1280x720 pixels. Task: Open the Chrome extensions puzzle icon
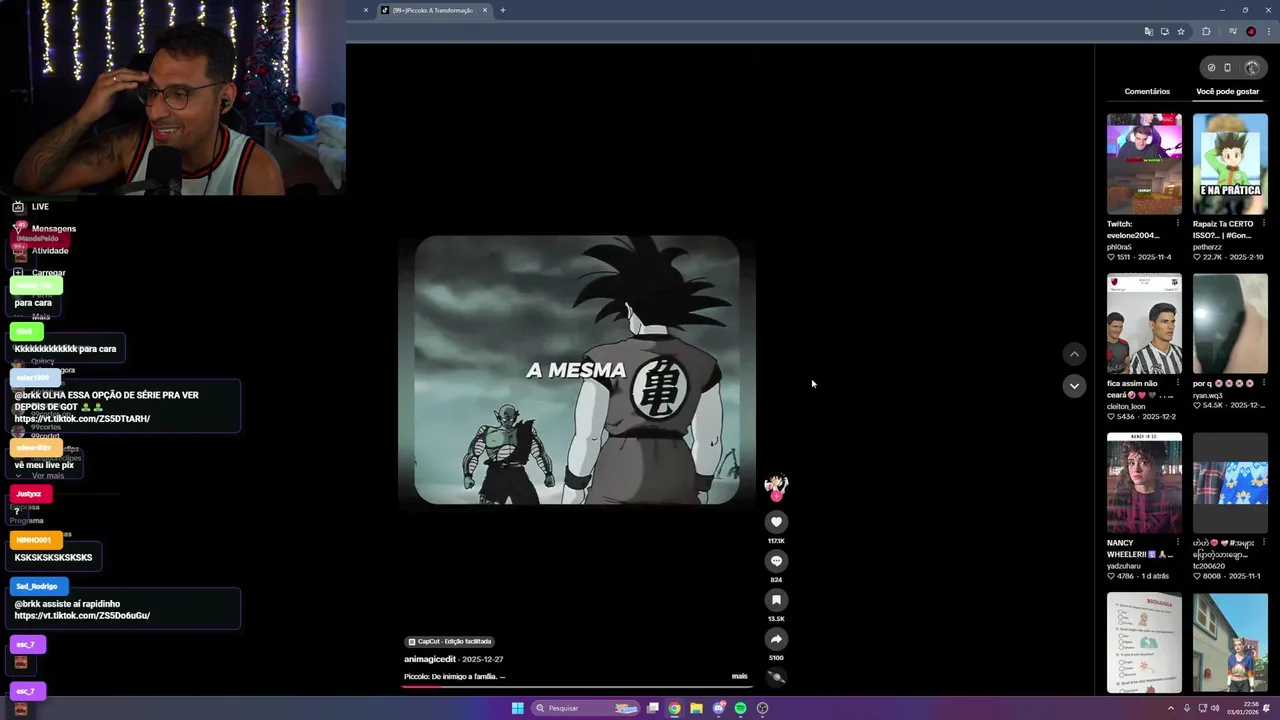click(x=1206, y=32)
